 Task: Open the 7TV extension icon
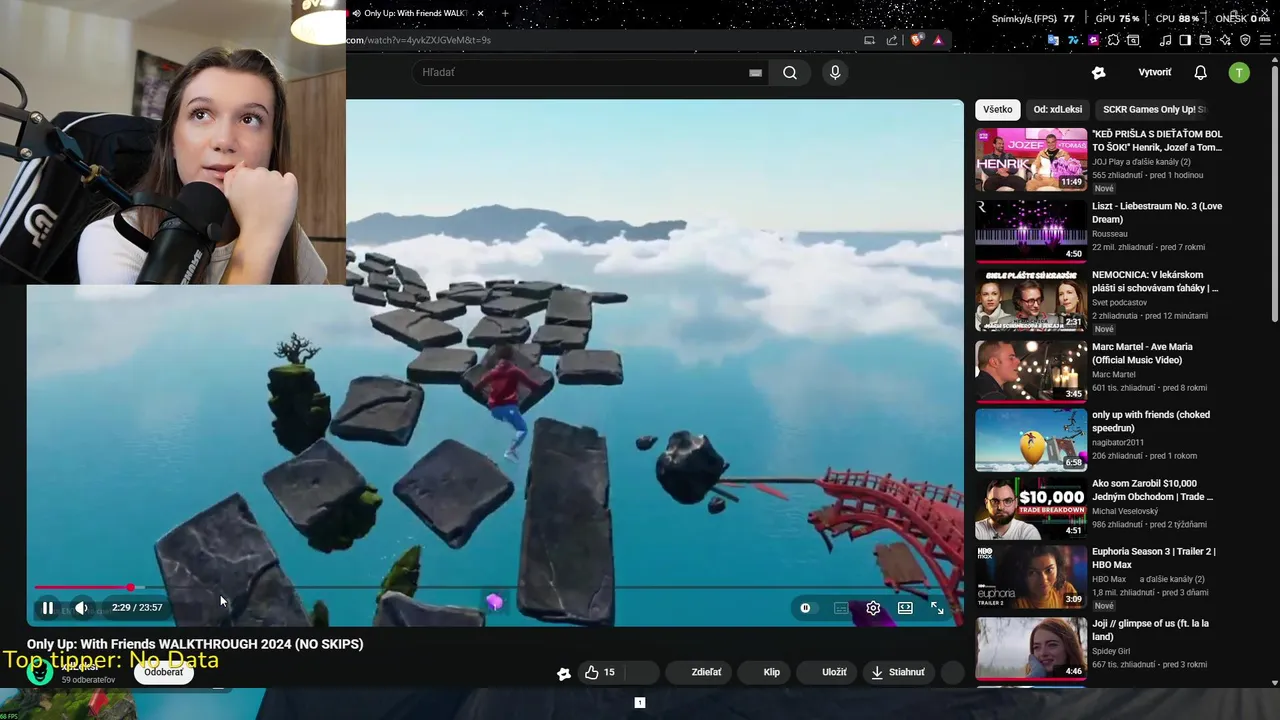1073,40
